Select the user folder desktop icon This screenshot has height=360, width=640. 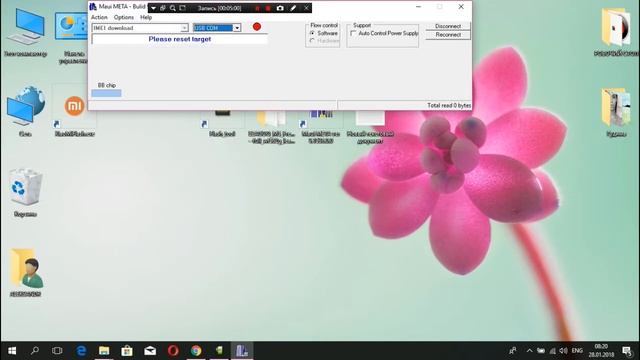click(x=26, y=271)
